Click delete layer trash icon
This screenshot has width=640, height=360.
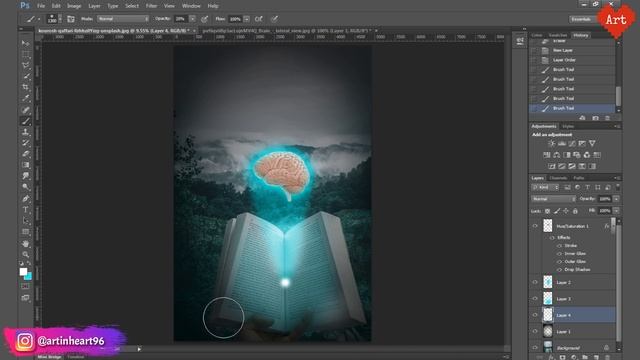click(x=607, y=357)
